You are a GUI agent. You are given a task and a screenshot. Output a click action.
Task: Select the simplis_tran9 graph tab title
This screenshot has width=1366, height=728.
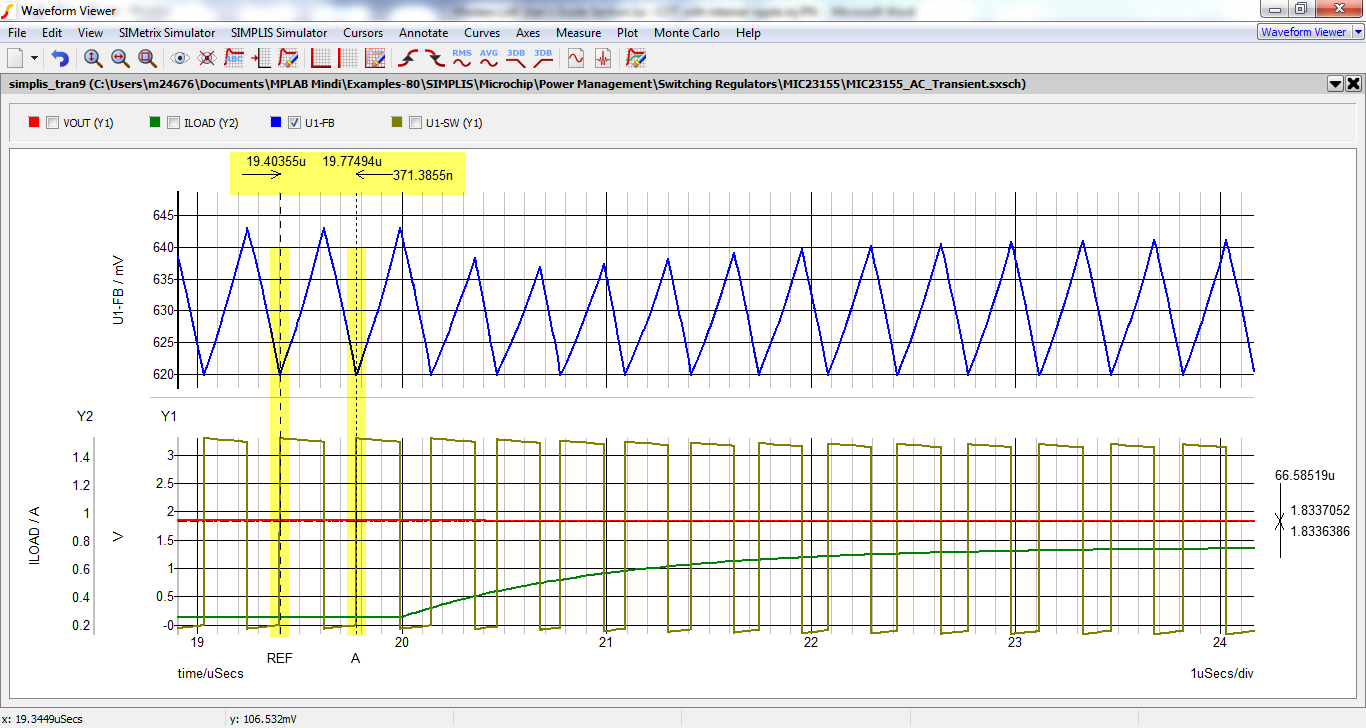click(518, 84)
